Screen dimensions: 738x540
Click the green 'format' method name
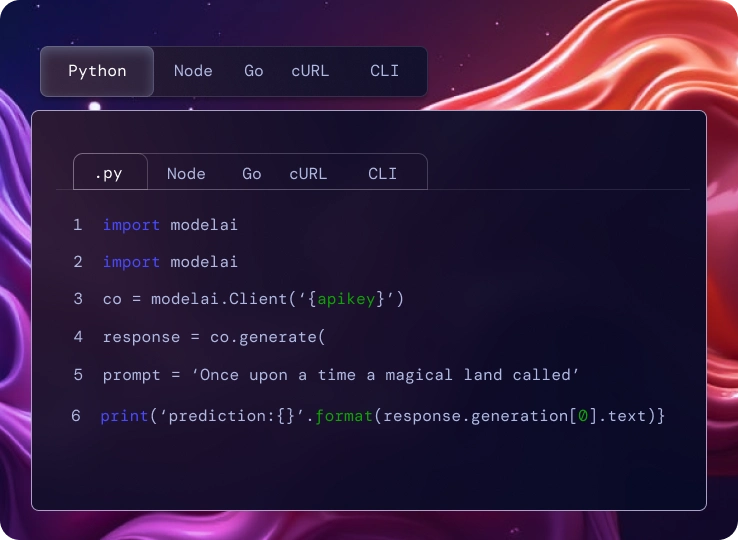tap(344, 416)
